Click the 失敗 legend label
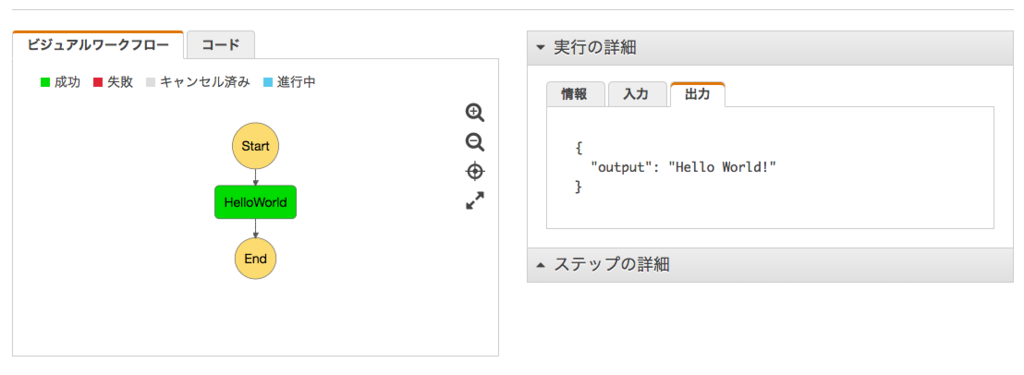Viewport: 1024px width, 375px height. coord(120,83)
